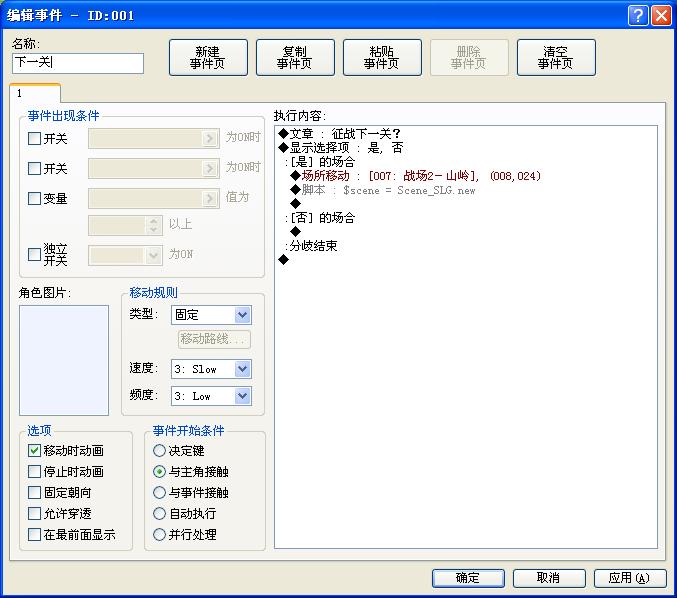Select the last empty command line after 分歧结束

point(284,259)
